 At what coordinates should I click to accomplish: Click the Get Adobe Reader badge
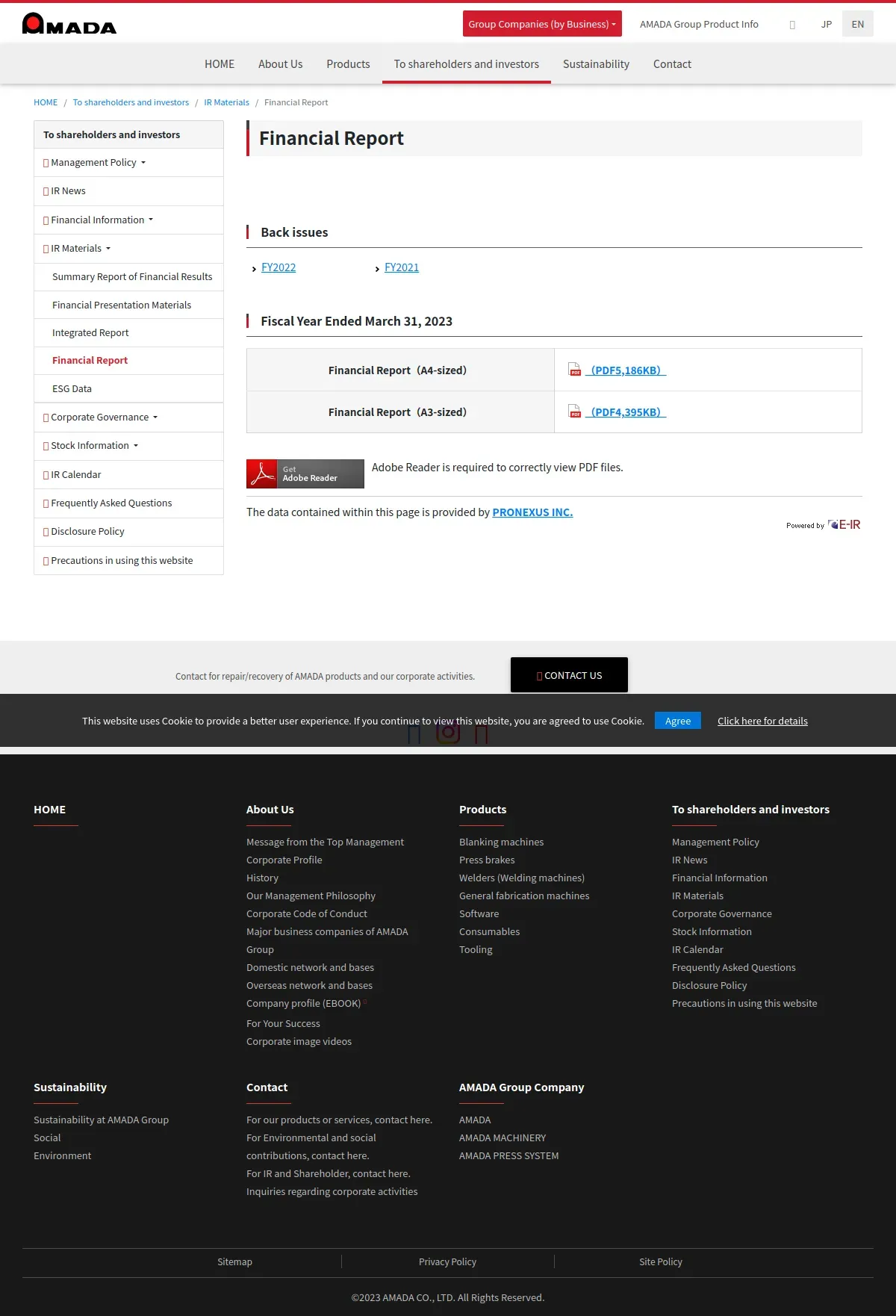click(305, 474)
